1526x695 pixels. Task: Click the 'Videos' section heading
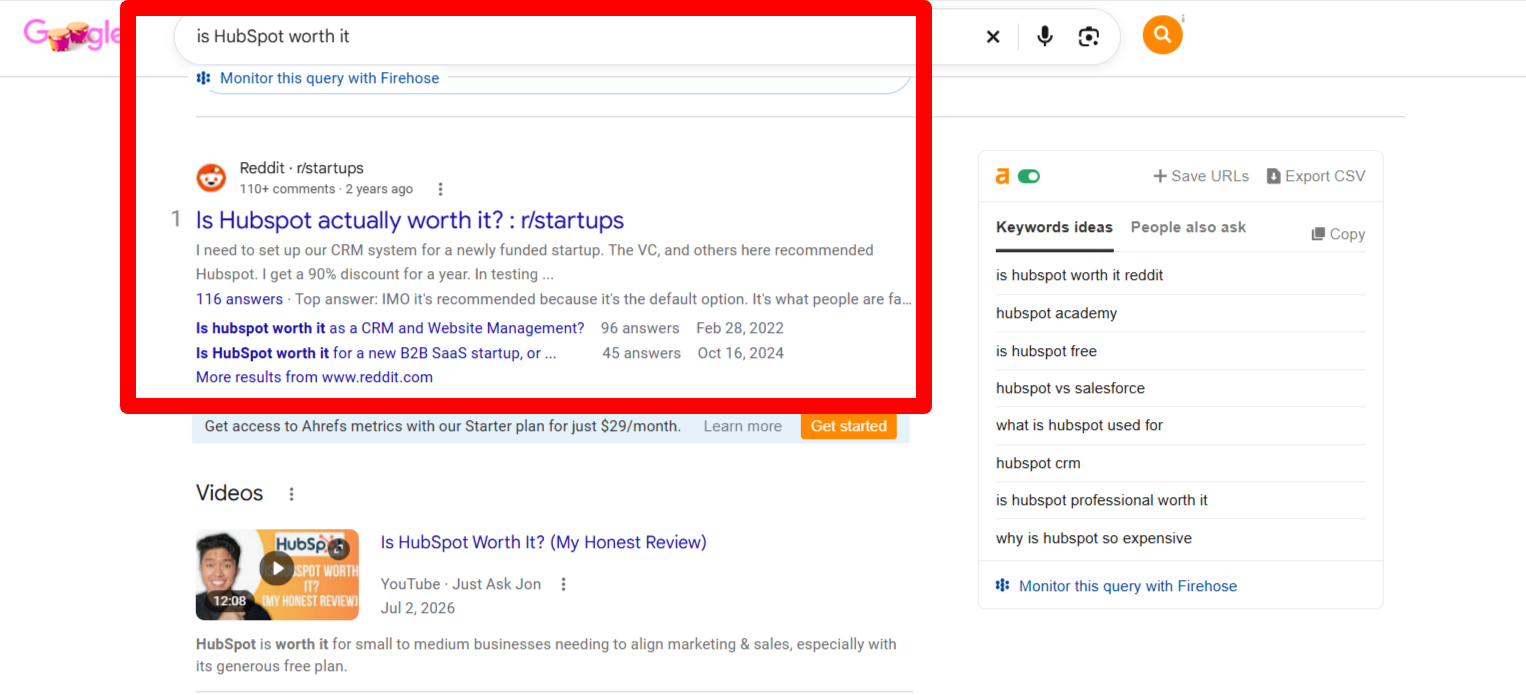(230, 493)
